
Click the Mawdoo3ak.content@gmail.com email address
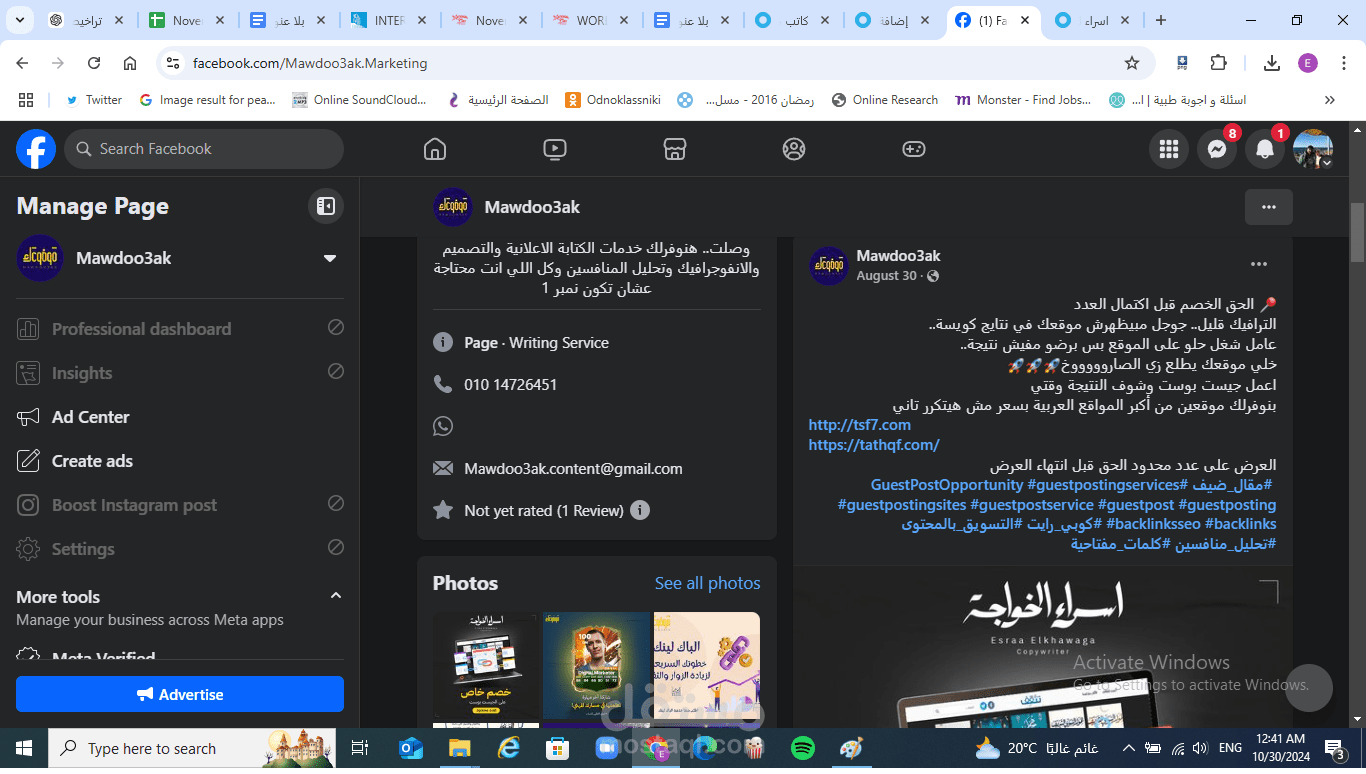pos(573,468)
